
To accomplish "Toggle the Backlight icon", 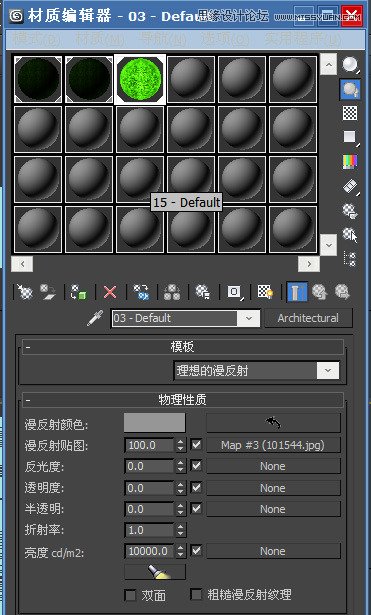I will point(350,89).
